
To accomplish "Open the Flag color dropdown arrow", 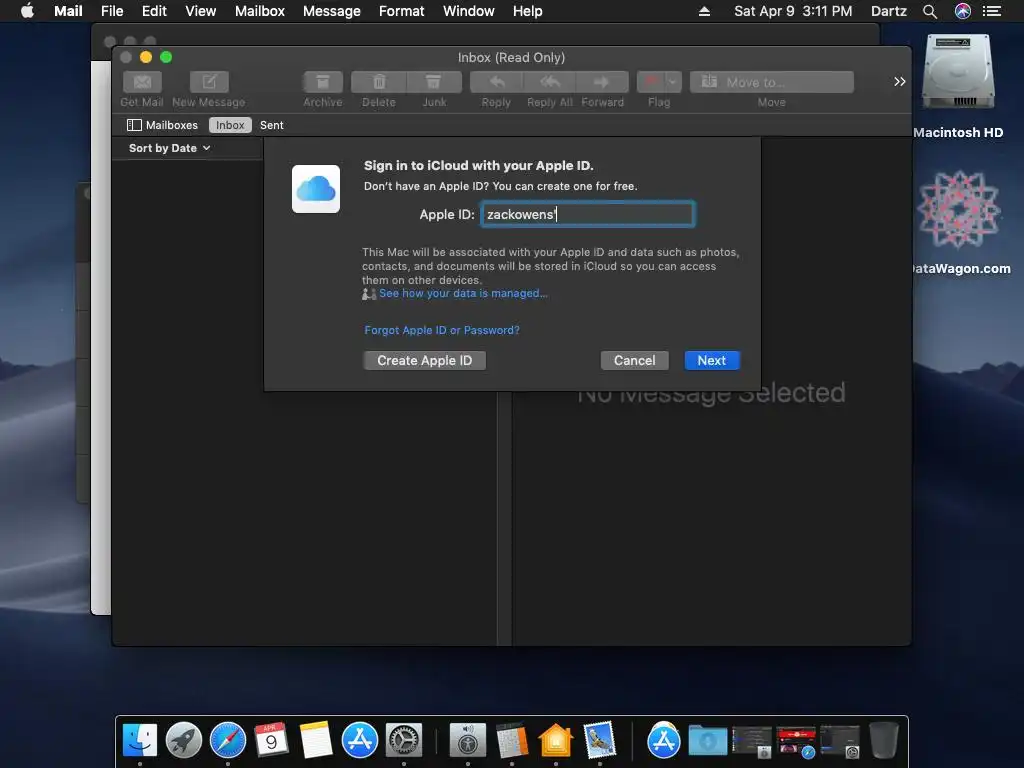I will pos(673,82).
